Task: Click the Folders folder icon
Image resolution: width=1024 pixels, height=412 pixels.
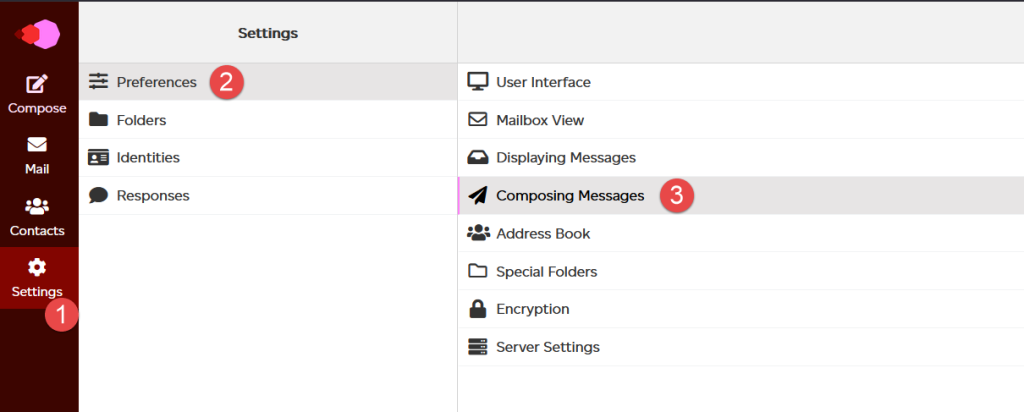Action: pos(99,119)
